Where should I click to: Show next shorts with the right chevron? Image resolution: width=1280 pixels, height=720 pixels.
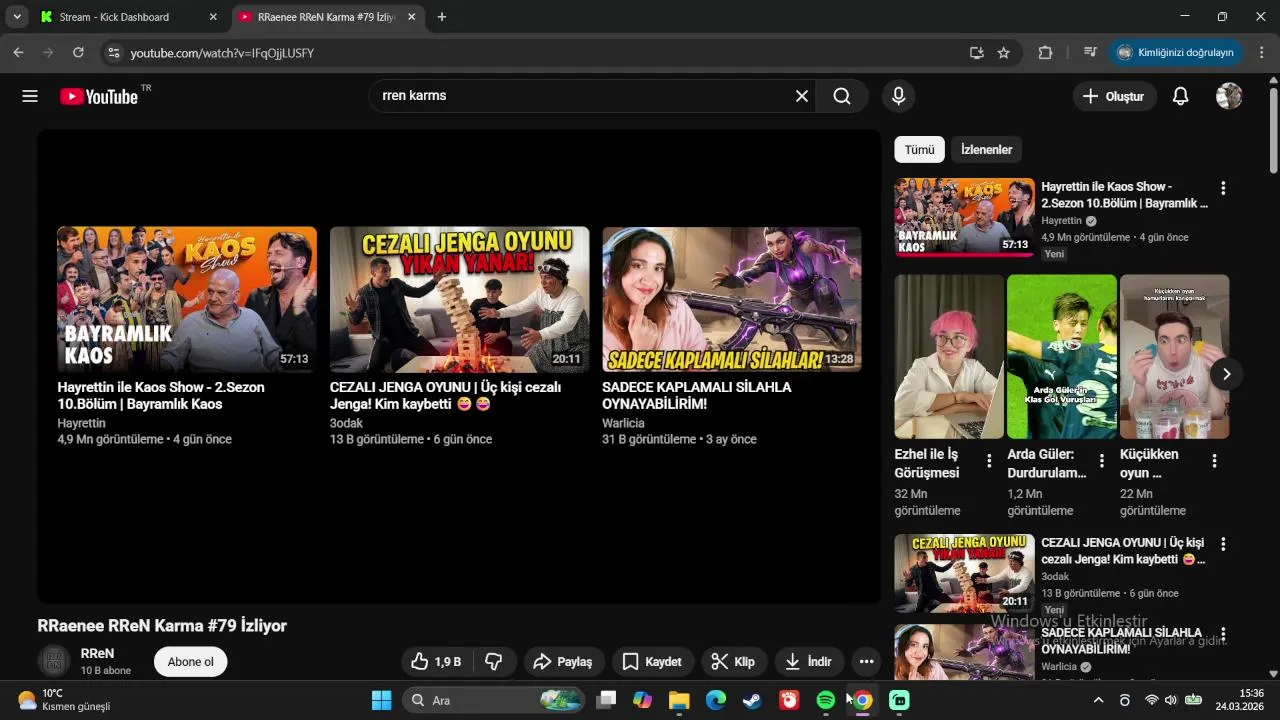tap(1226, 374)
